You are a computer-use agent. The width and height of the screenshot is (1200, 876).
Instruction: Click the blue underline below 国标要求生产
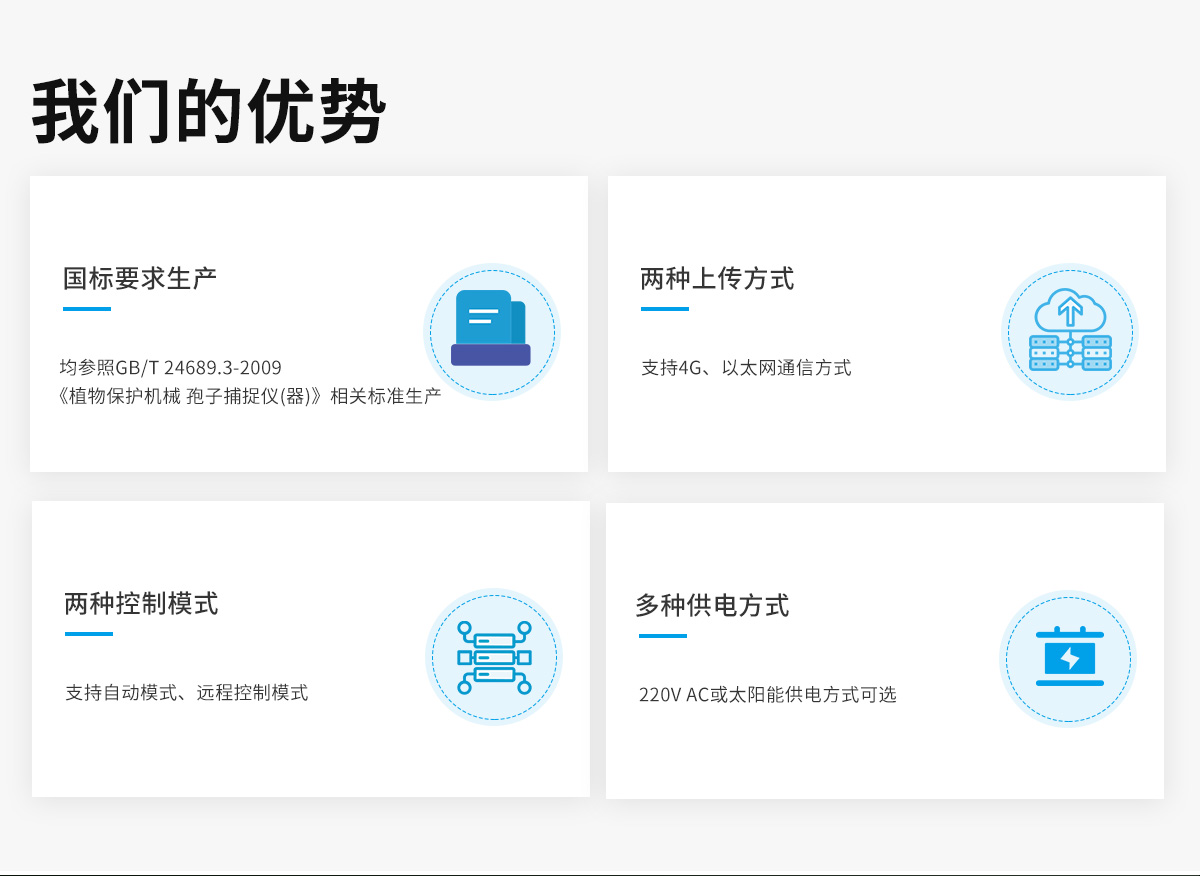coord(87,310)
